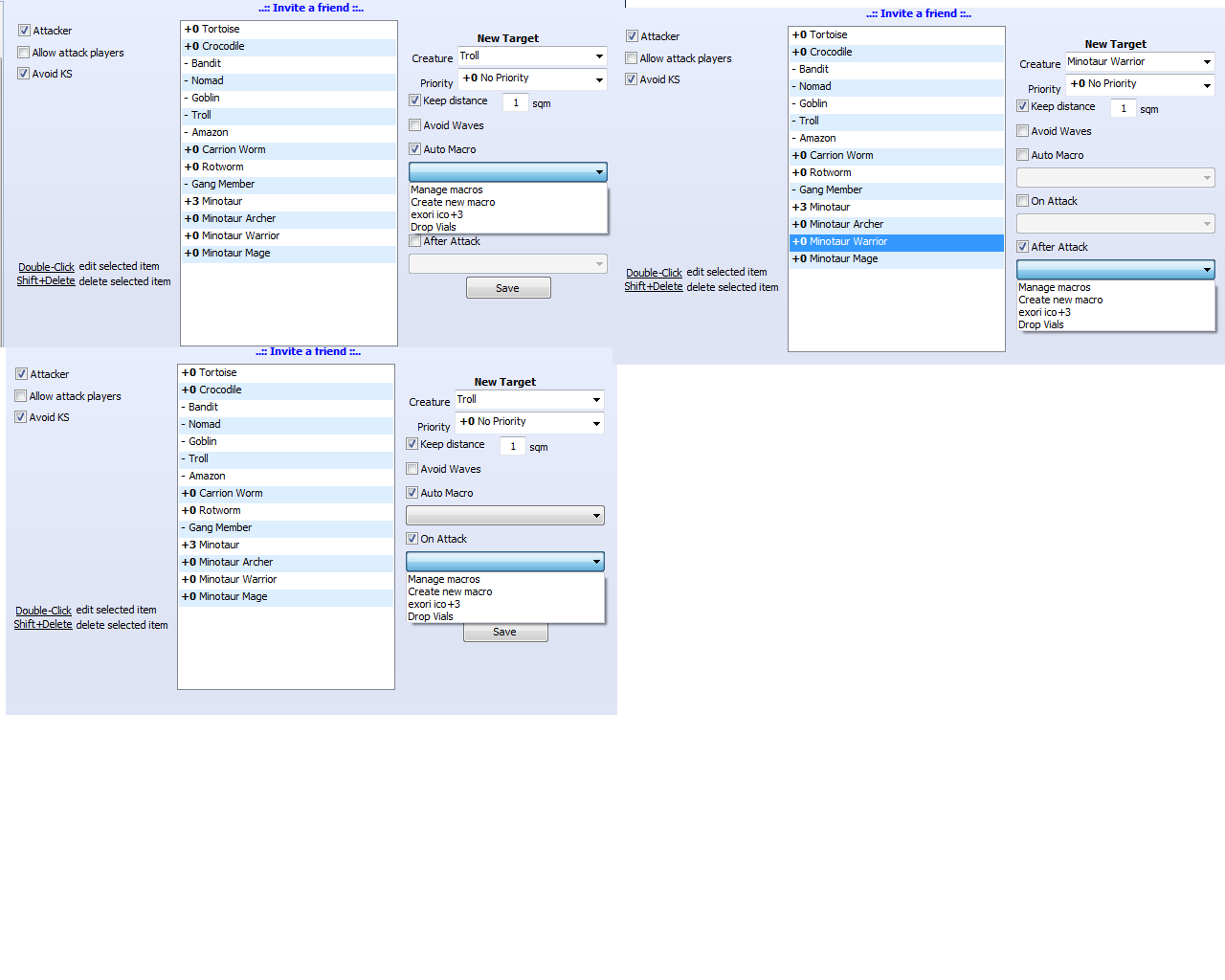Open Creature dropdown in the top-left panel

click(x=532, y=56)
